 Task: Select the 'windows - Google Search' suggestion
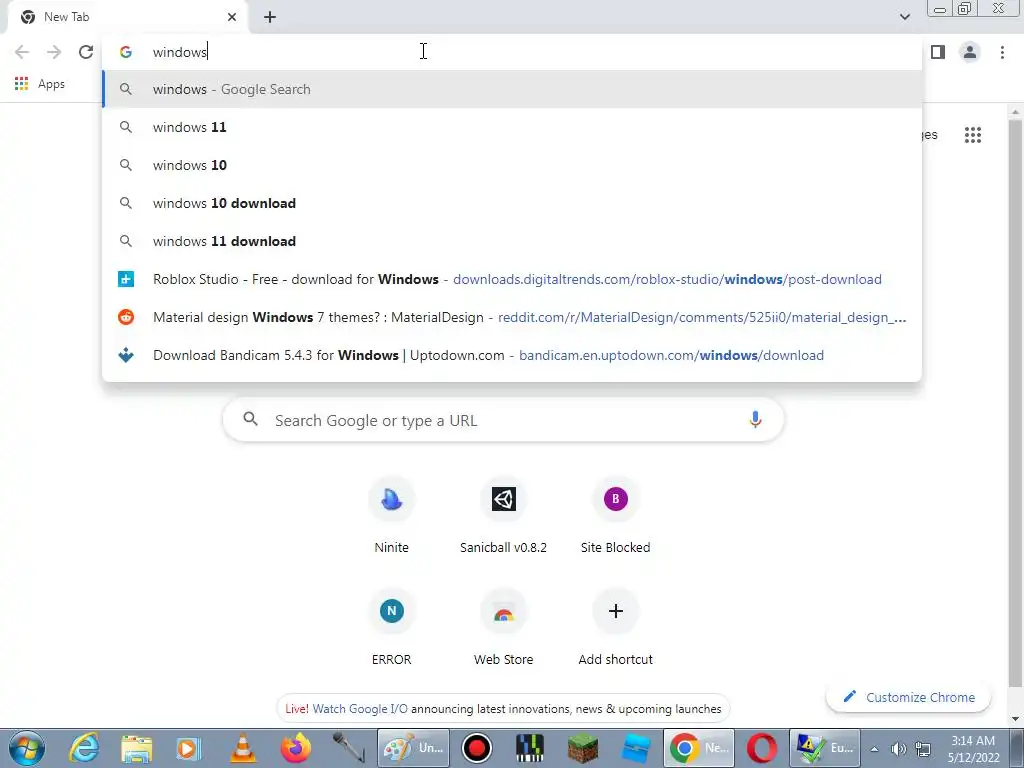(512, 89)
